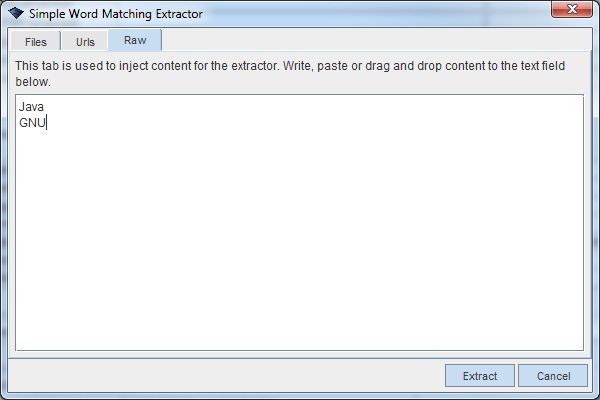Click the Wandora icon in the title bar
The width and height of the screenshot is (600, 400).
pos(14,14)
